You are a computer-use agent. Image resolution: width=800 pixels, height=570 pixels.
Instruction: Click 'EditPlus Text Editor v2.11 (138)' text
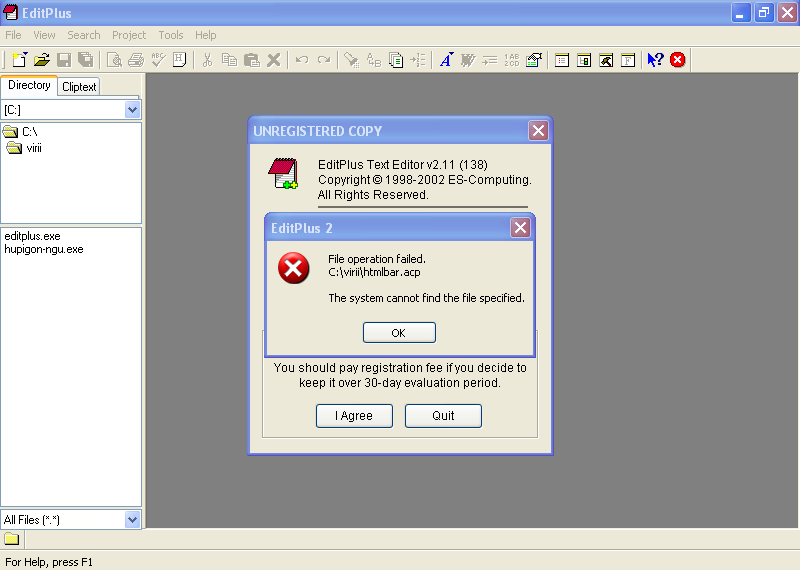[403, 165]
